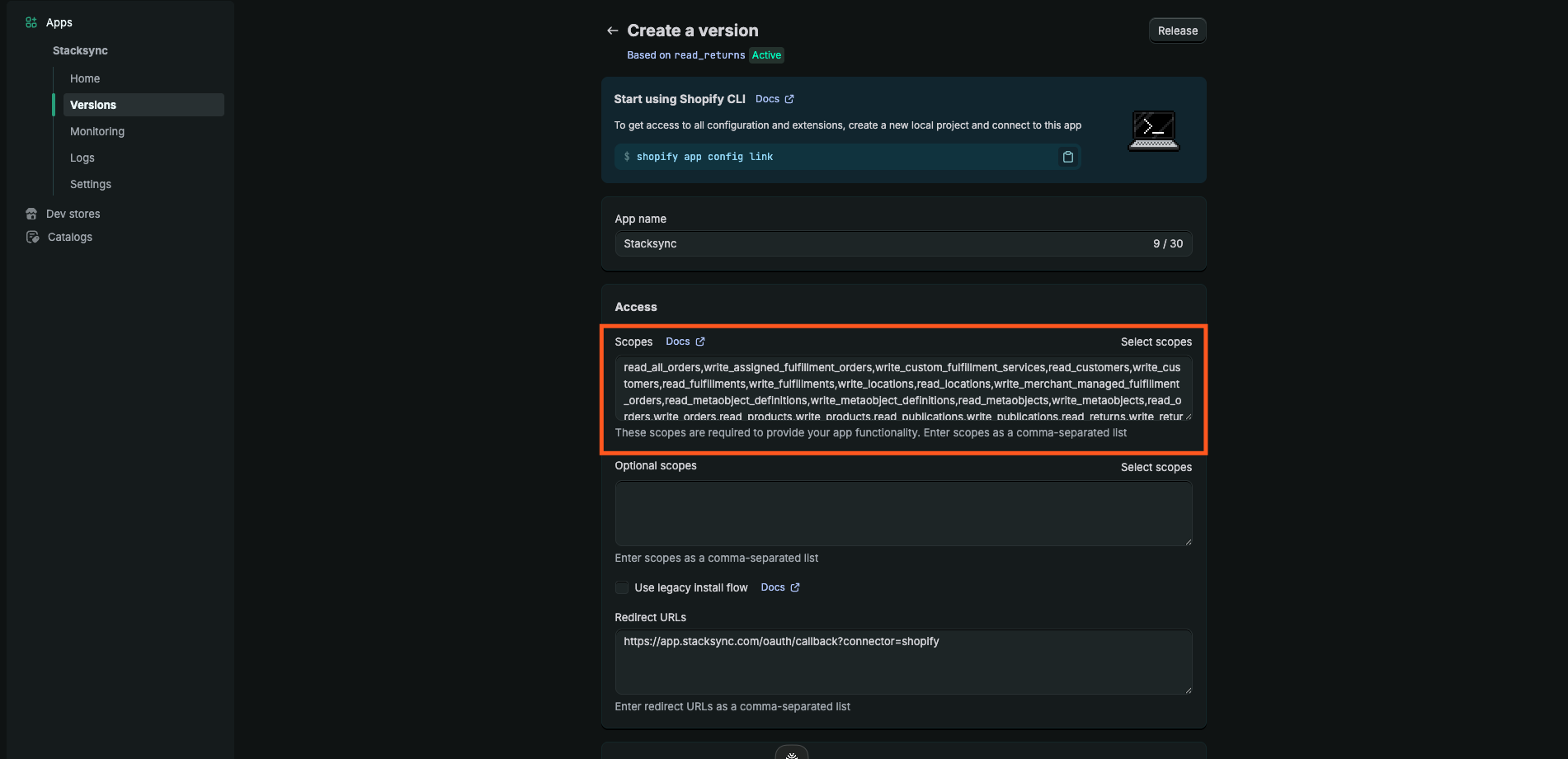
Task: Go to Settings in the sidebar
Action: [91, 184]
